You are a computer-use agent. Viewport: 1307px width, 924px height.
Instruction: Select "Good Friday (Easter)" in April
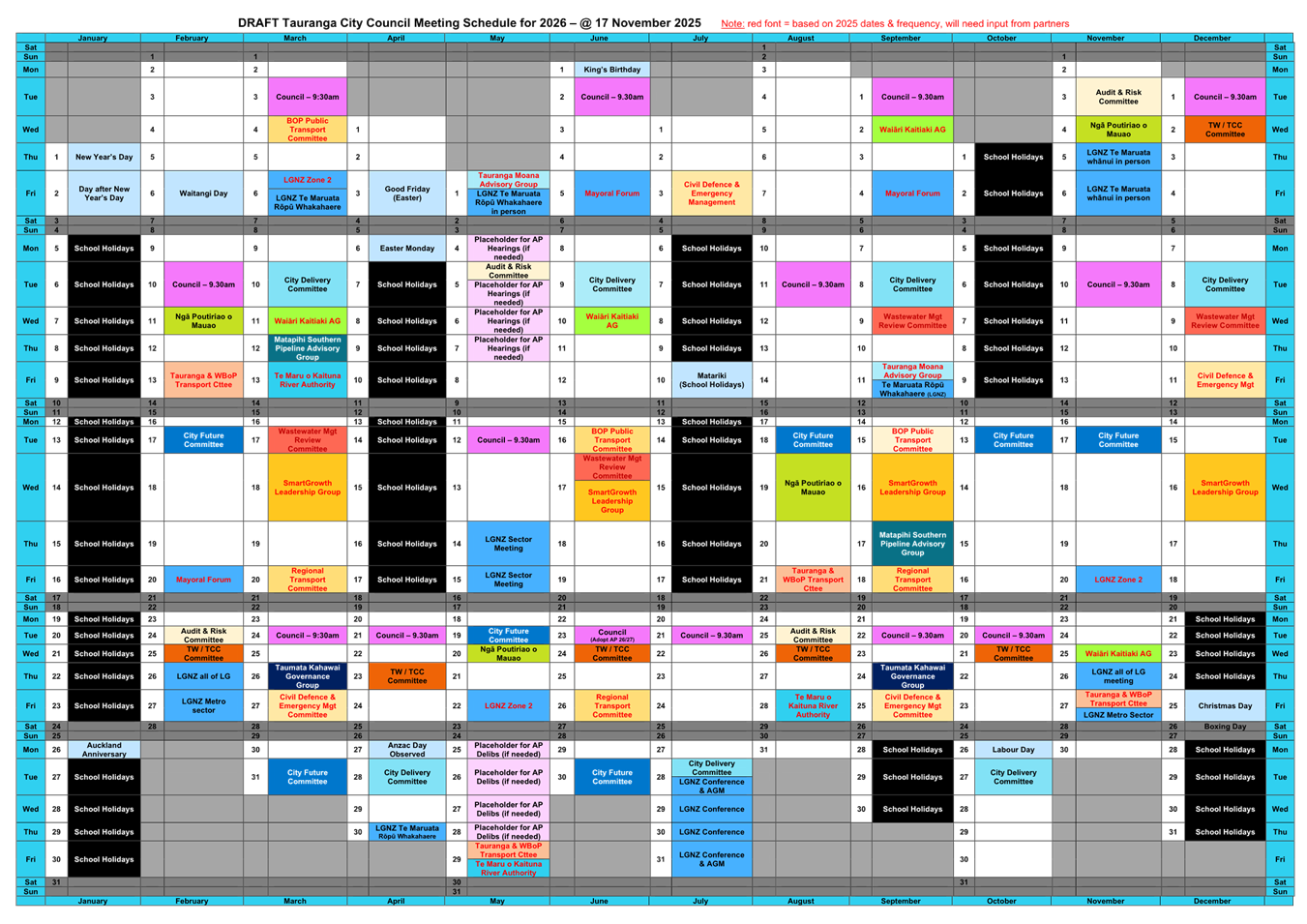(405, 193)
